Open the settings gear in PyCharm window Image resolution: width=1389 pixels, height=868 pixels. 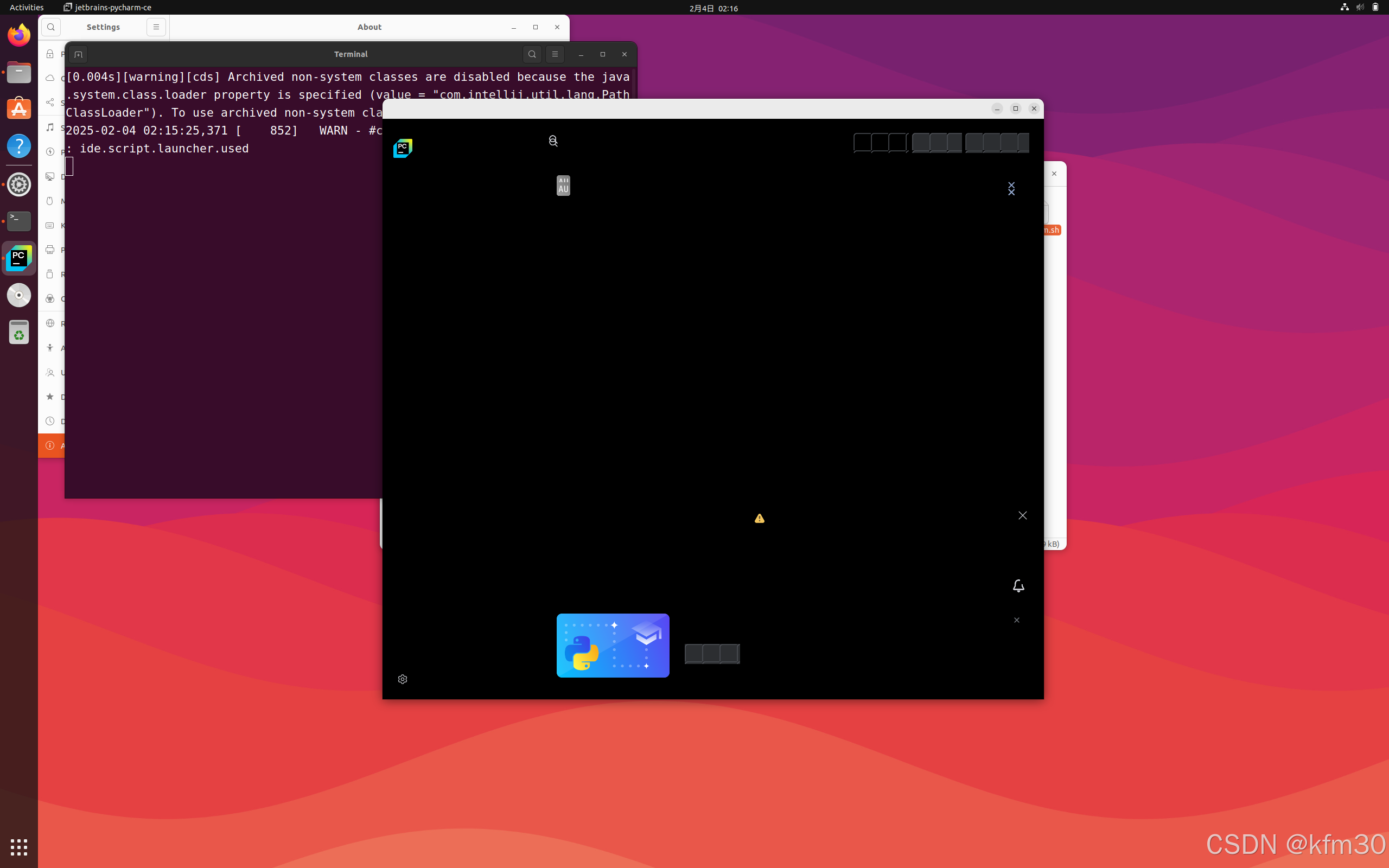pyautogui.click(x=403, y=679)
